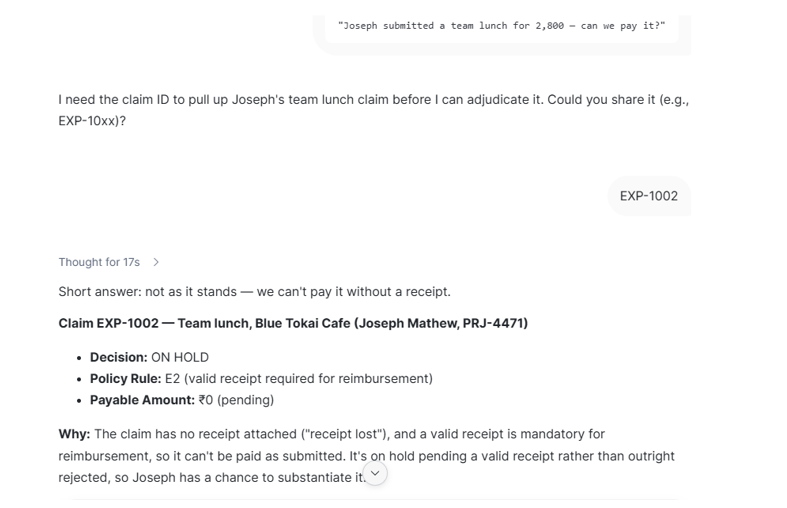This screenshot has width=787, height=508.
Task: Click the scroll-to-bottom arrow button
Action: click(375, 473)
